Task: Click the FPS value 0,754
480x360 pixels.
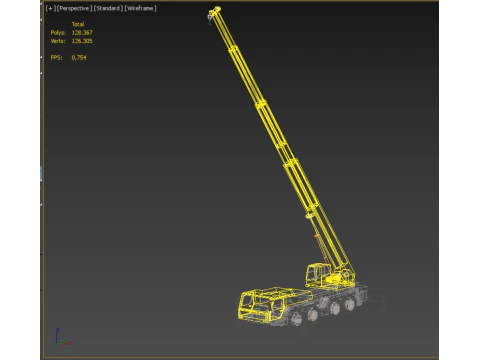Action: point(79,58)
